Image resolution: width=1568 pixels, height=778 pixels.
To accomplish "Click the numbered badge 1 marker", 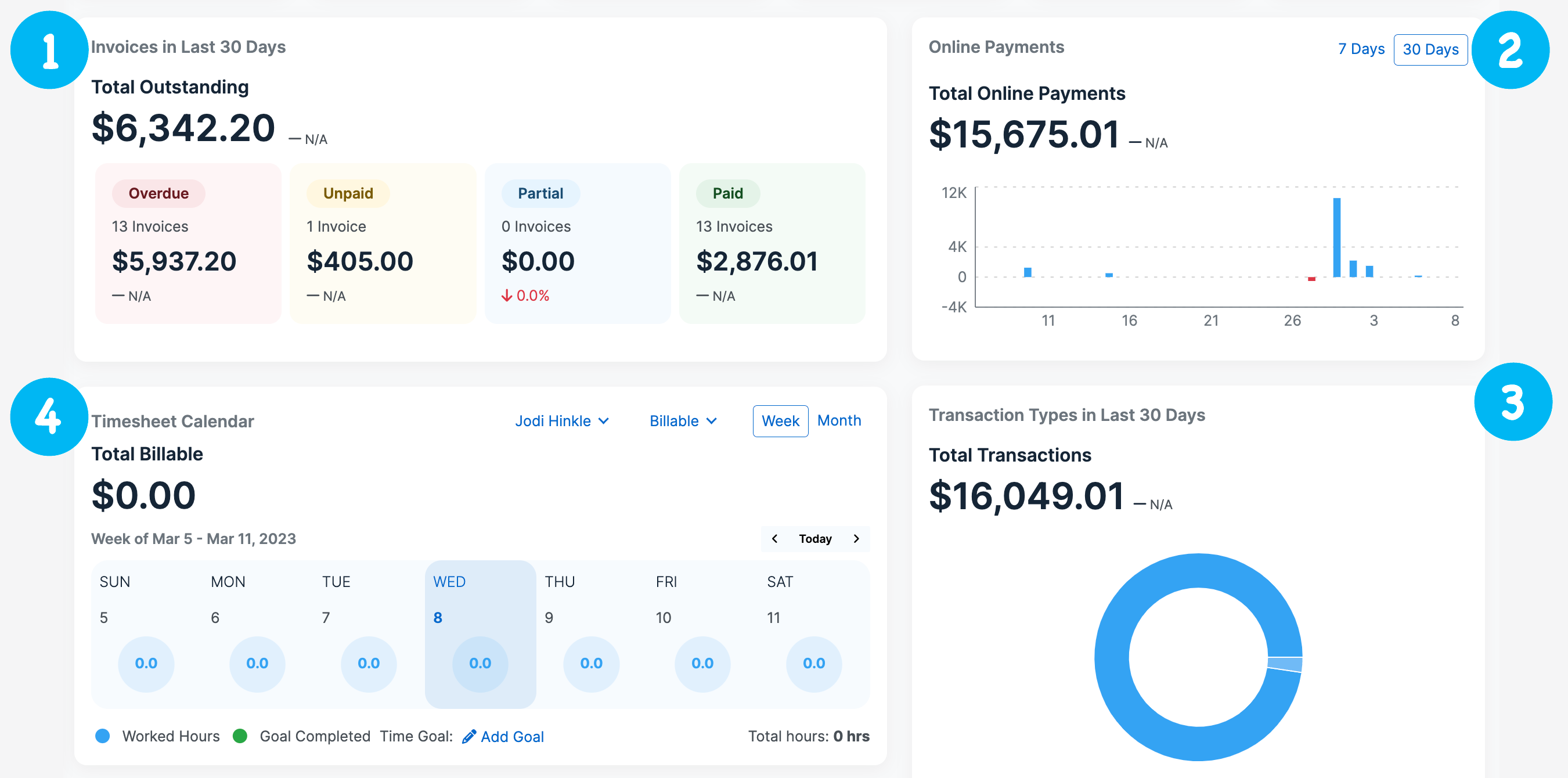I will 49,49.
